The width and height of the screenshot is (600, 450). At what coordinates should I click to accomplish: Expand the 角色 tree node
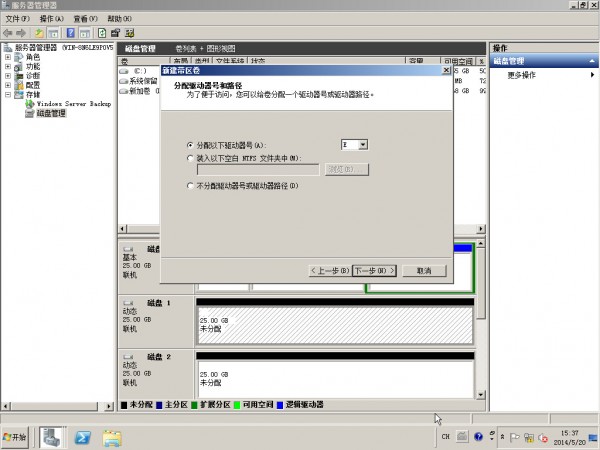click(x=8, y=57)
